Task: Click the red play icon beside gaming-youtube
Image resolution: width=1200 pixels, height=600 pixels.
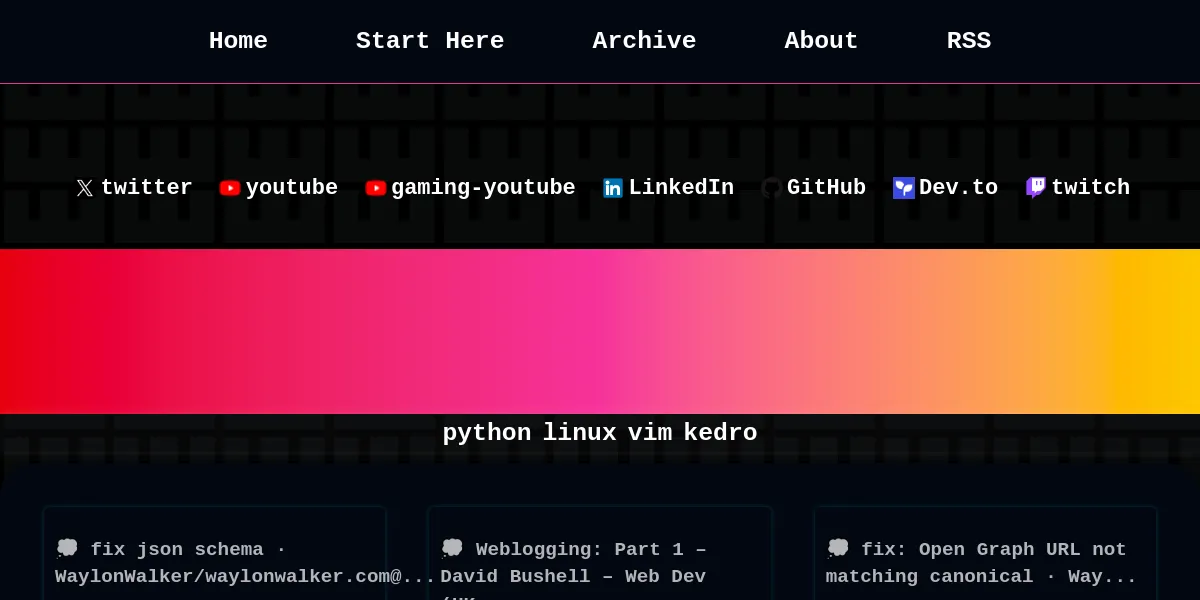Action: click(x=376, y=188)
